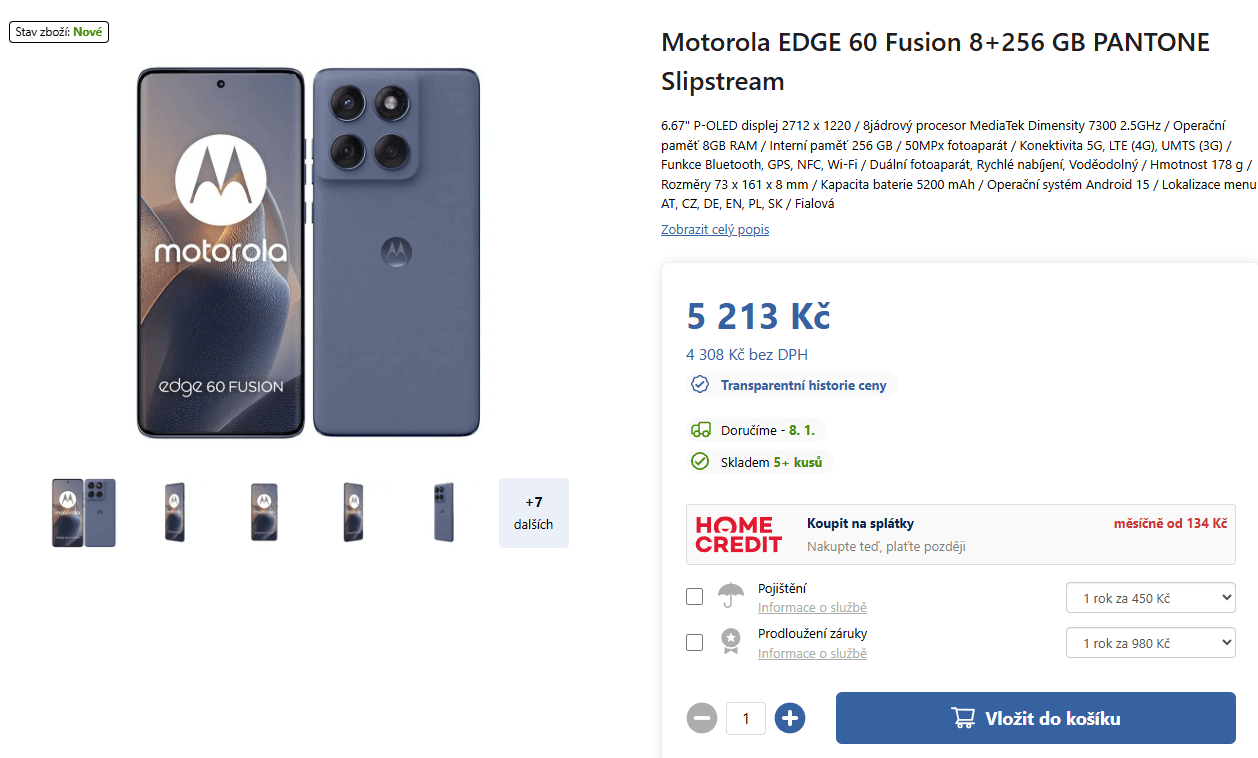Expand full description via Zobrazit celý popis

coord(715,230)
